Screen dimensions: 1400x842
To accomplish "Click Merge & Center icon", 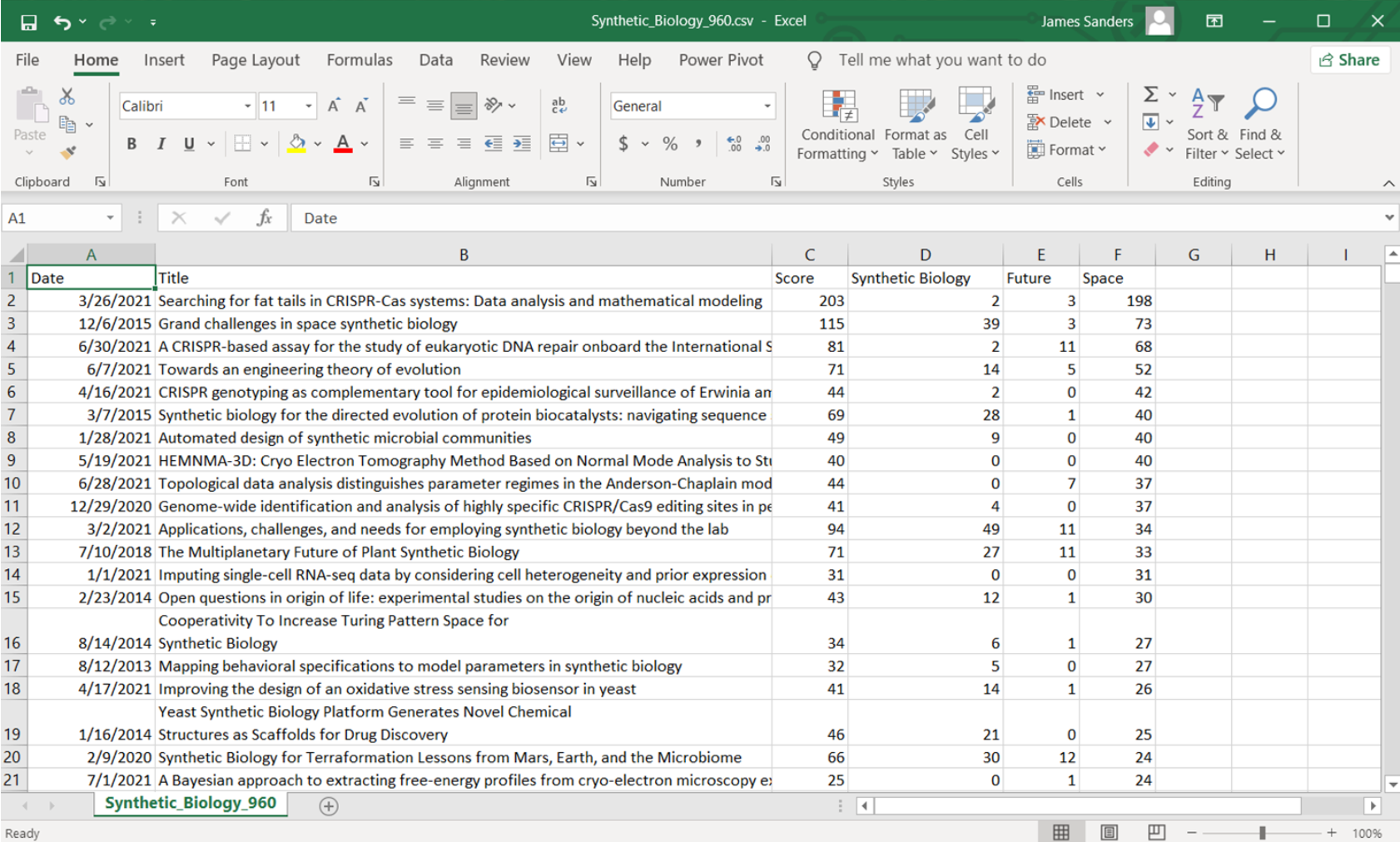I will point(559,143).
